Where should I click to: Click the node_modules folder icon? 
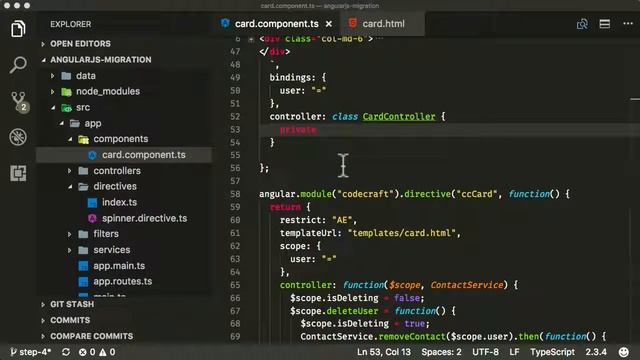(66, 91)
